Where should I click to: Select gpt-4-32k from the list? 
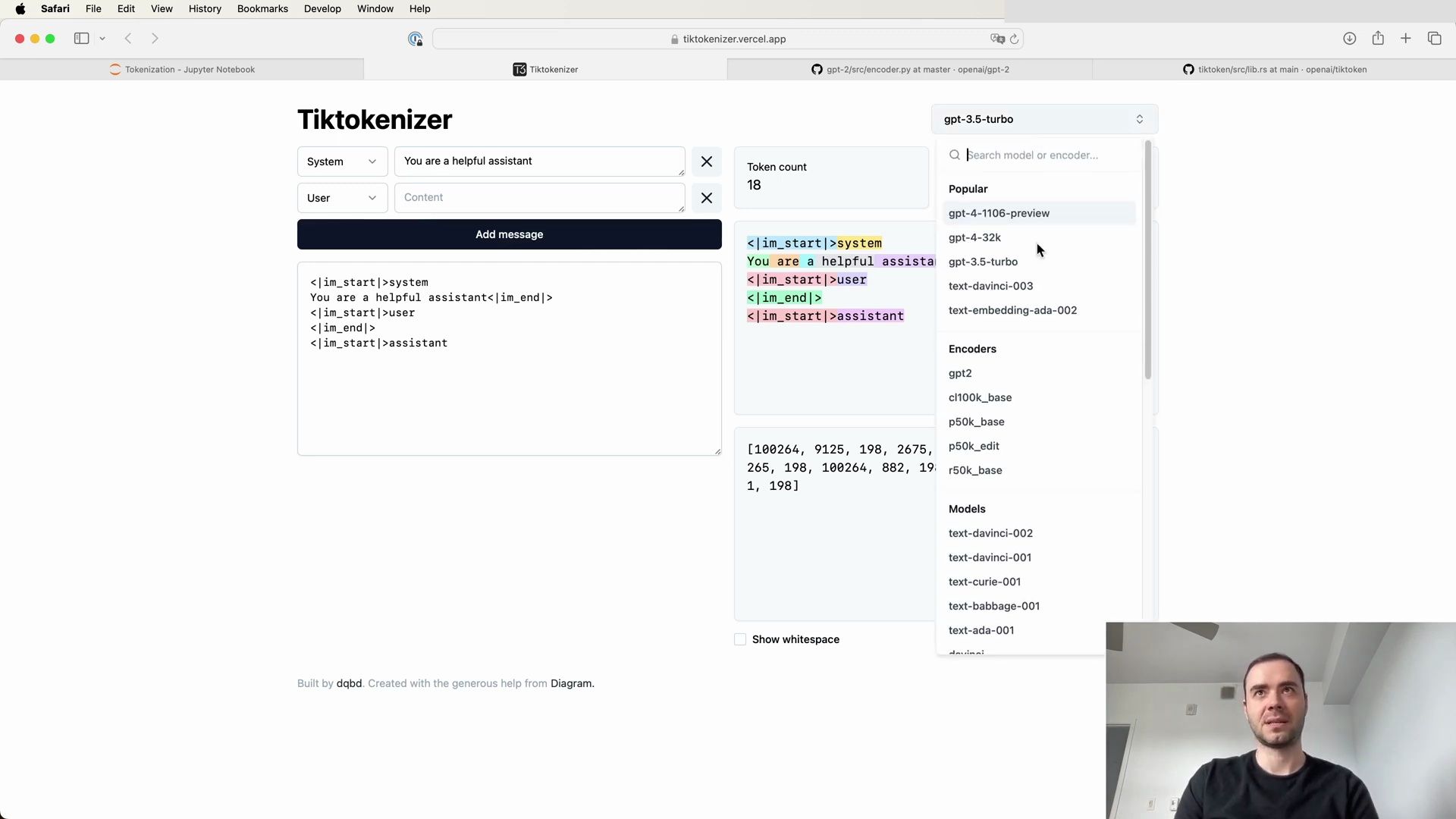[x=1038, y=237]
